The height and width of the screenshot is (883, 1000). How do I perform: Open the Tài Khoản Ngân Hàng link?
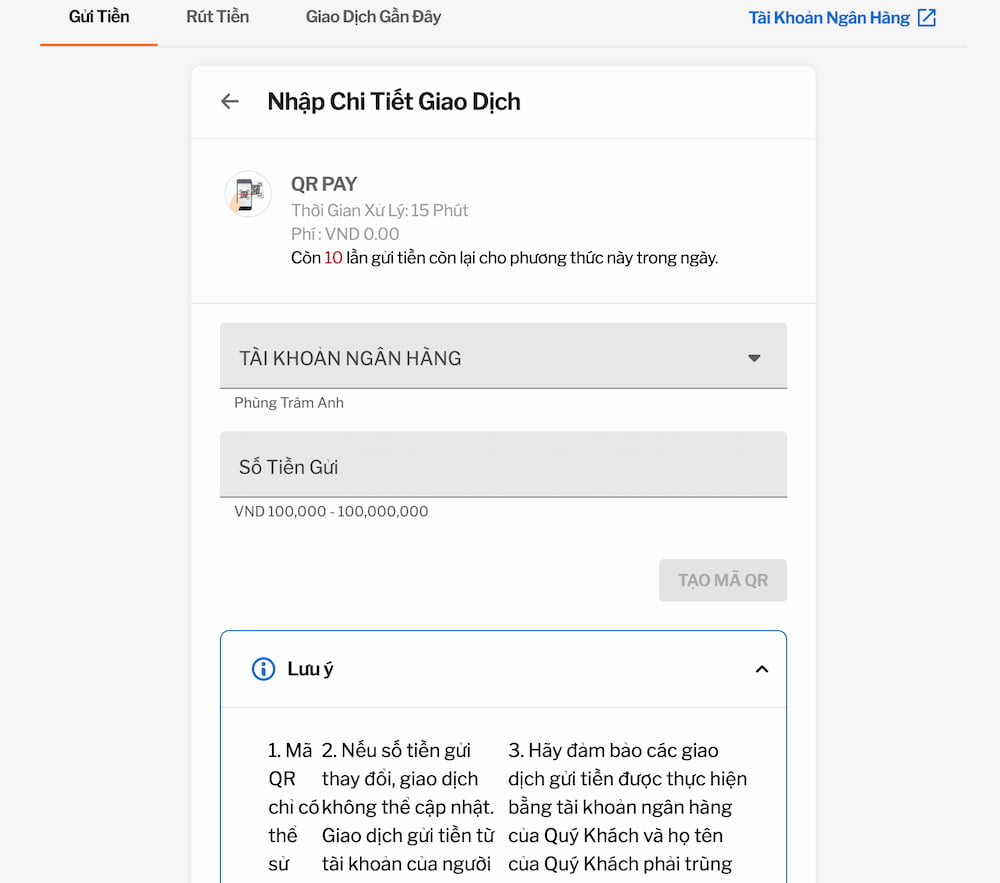point(829,17)
